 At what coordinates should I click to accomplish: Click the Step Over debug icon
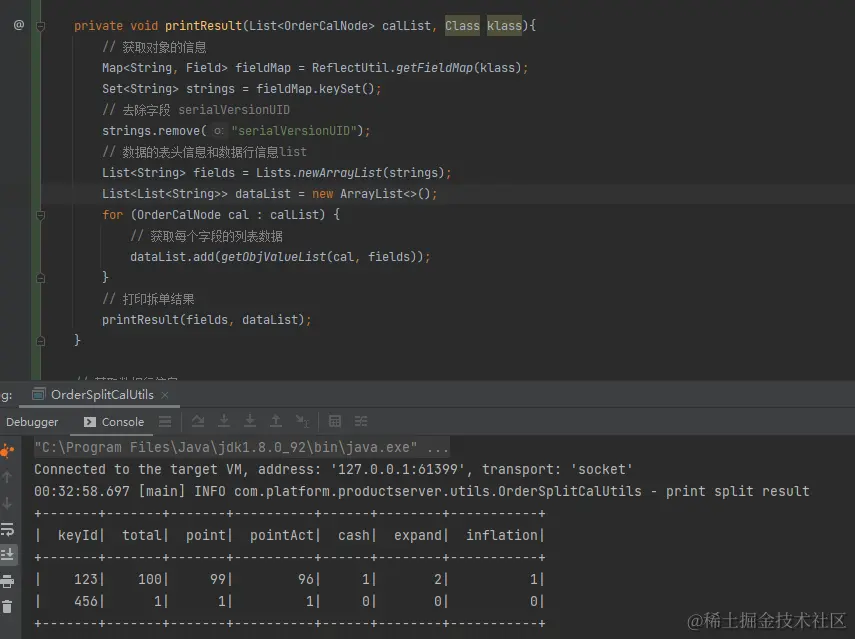pos(224,421)
